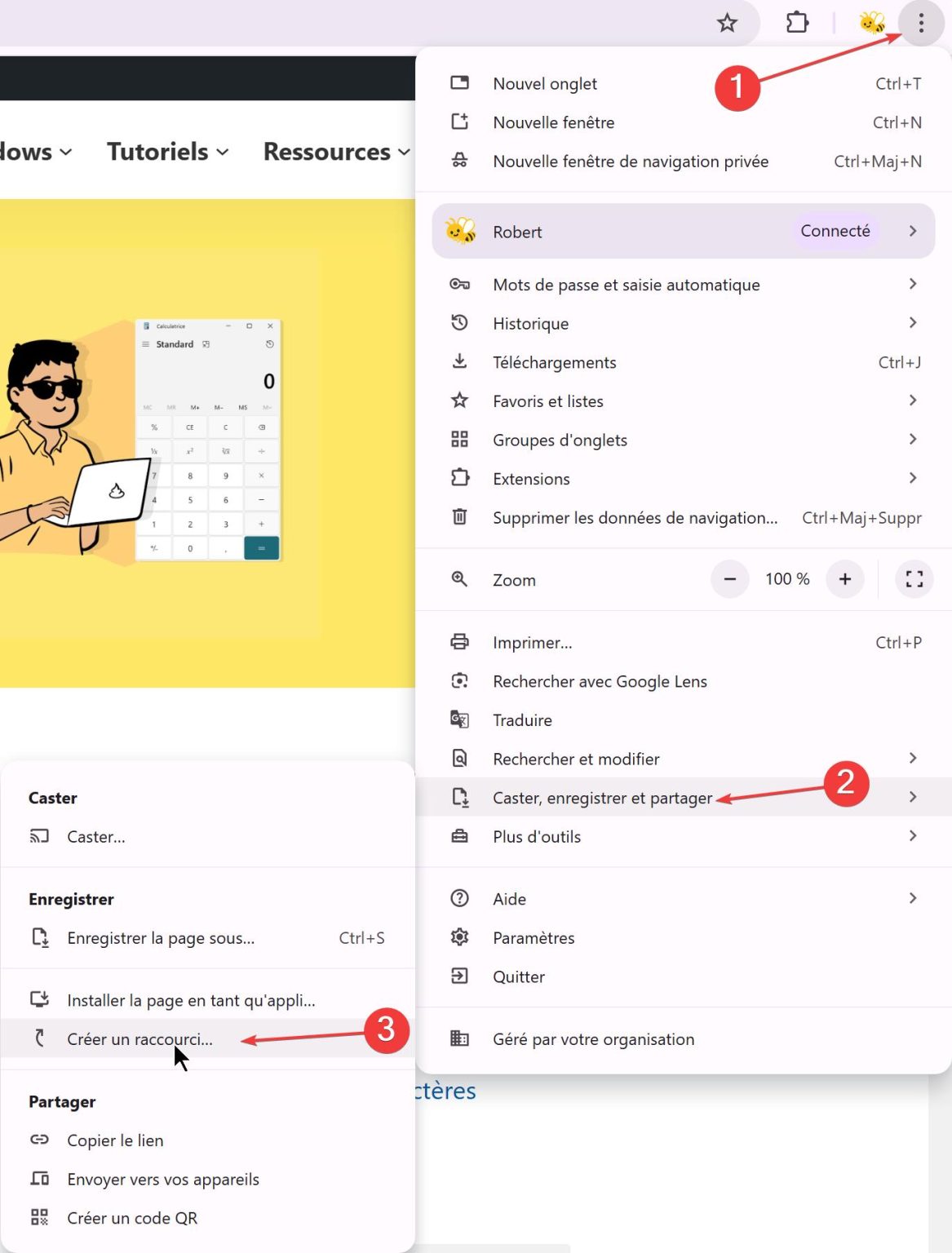This screenshot has height=1253, width=952.
Task: Open the Tutoriels dropdown in site navigation
Action: [167, 152]
